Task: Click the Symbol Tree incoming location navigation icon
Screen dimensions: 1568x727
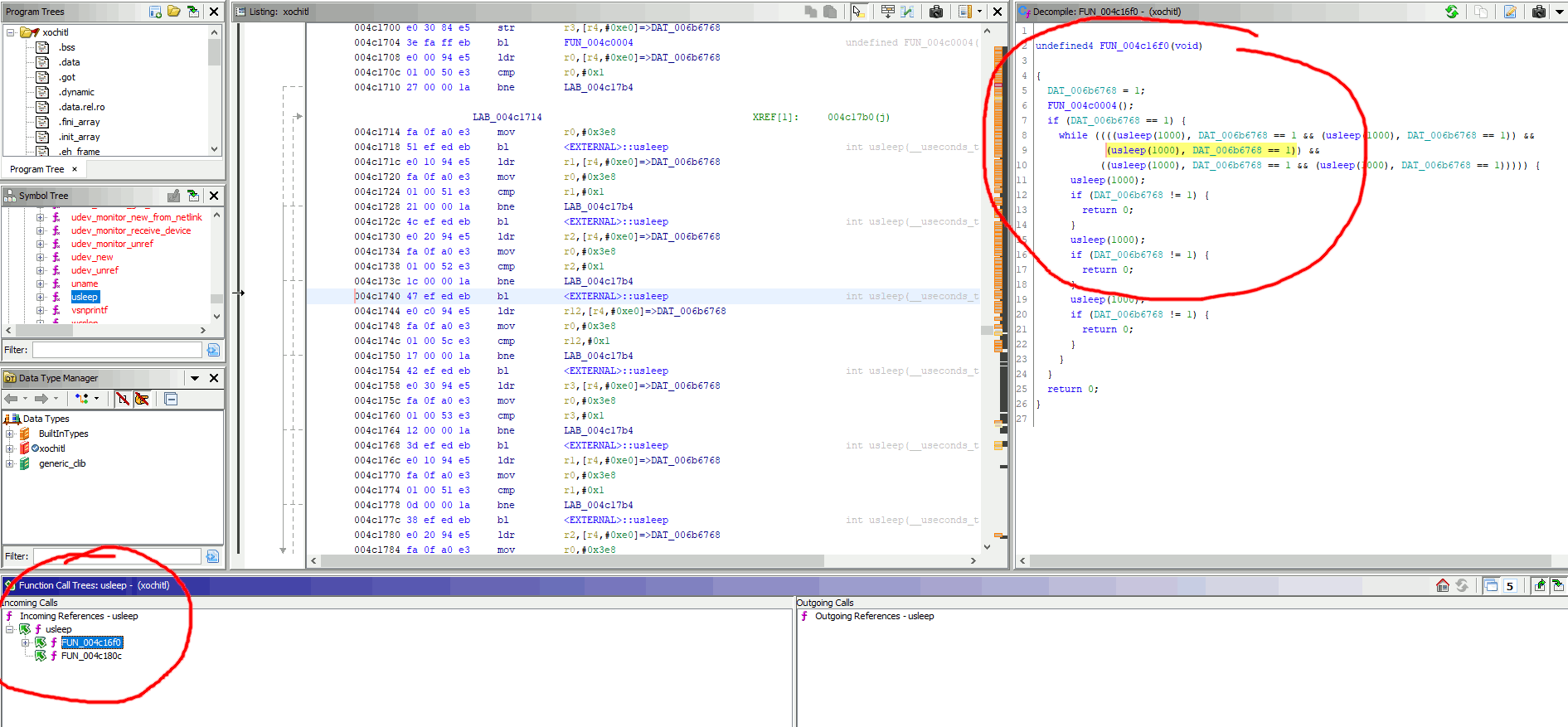Action: pyautogui.click(x=193, y=196)
